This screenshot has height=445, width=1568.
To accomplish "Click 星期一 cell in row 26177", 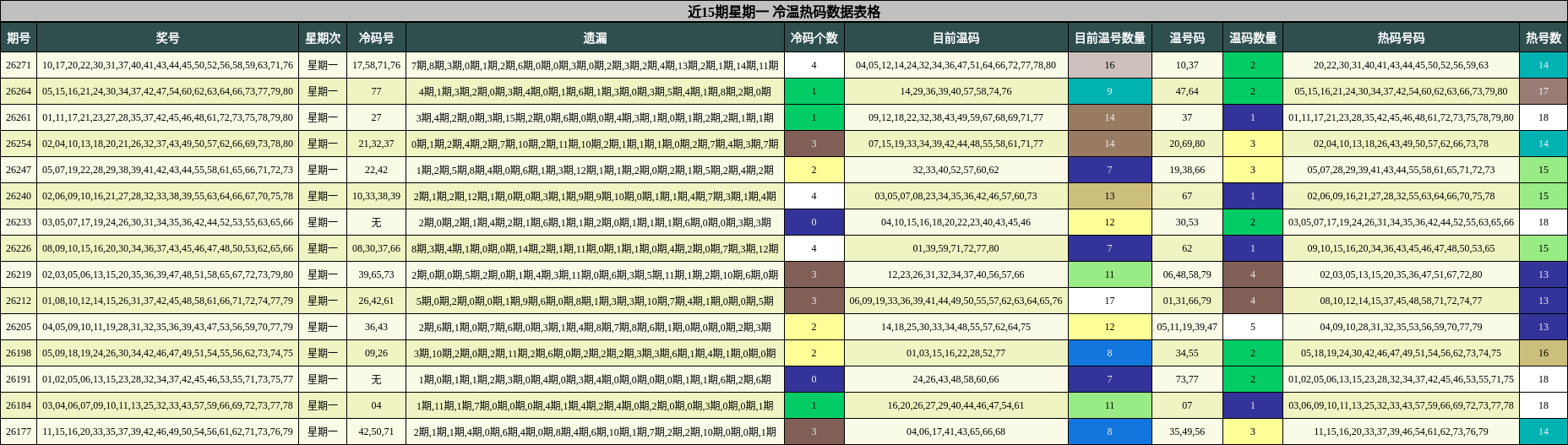I will (323, 431).
